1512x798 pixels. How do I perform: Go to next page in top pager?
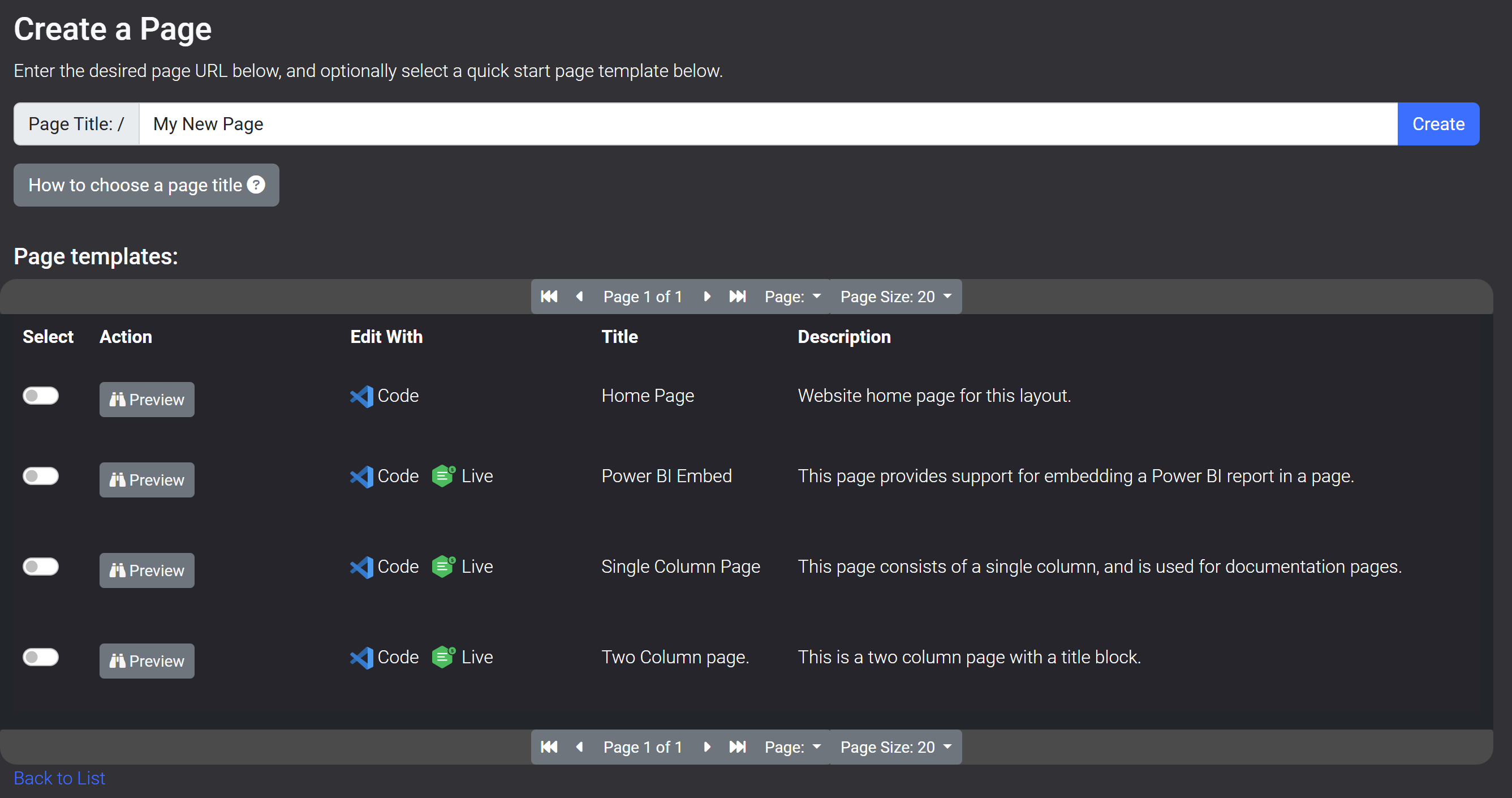(x=707, y=297)
